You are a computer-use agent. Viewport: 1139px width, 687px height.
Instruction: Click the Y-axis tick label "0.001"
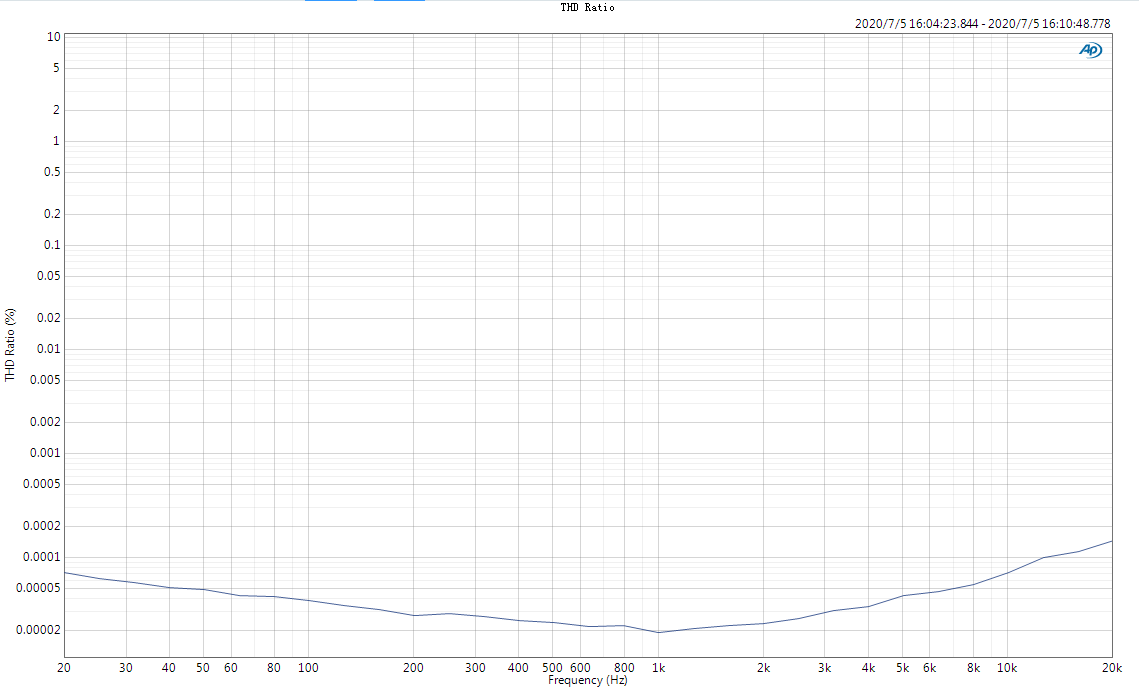46,453
